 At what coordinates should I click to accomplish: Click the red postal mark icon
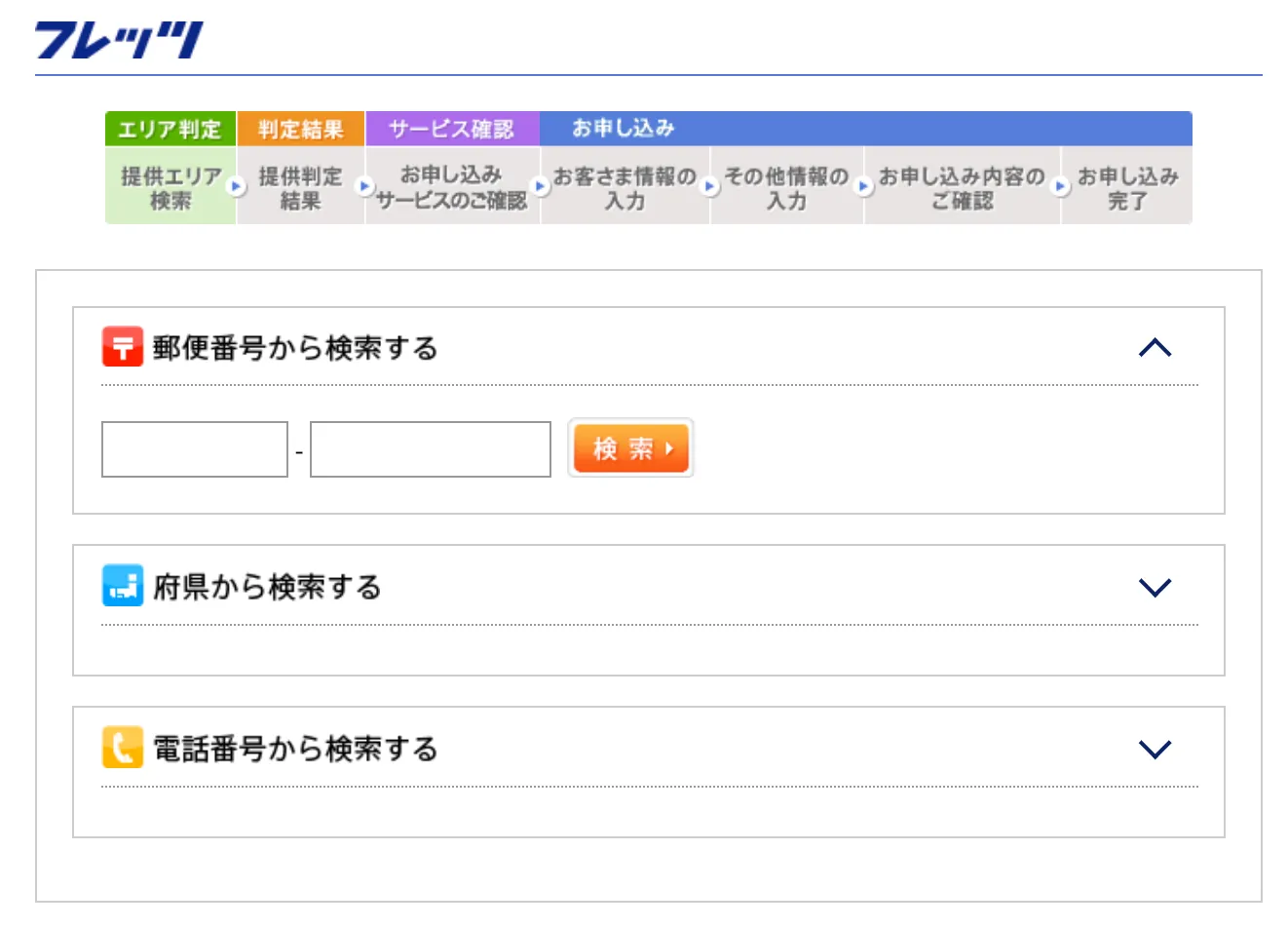tap(123, 347)
